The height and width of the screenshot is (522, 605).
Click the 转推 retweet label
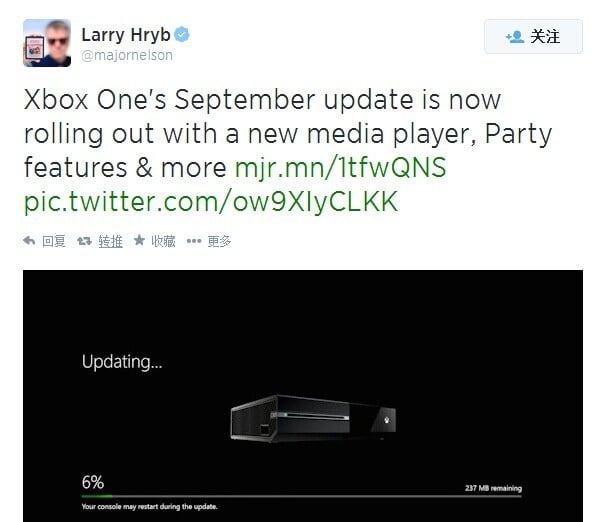[110, 241]
